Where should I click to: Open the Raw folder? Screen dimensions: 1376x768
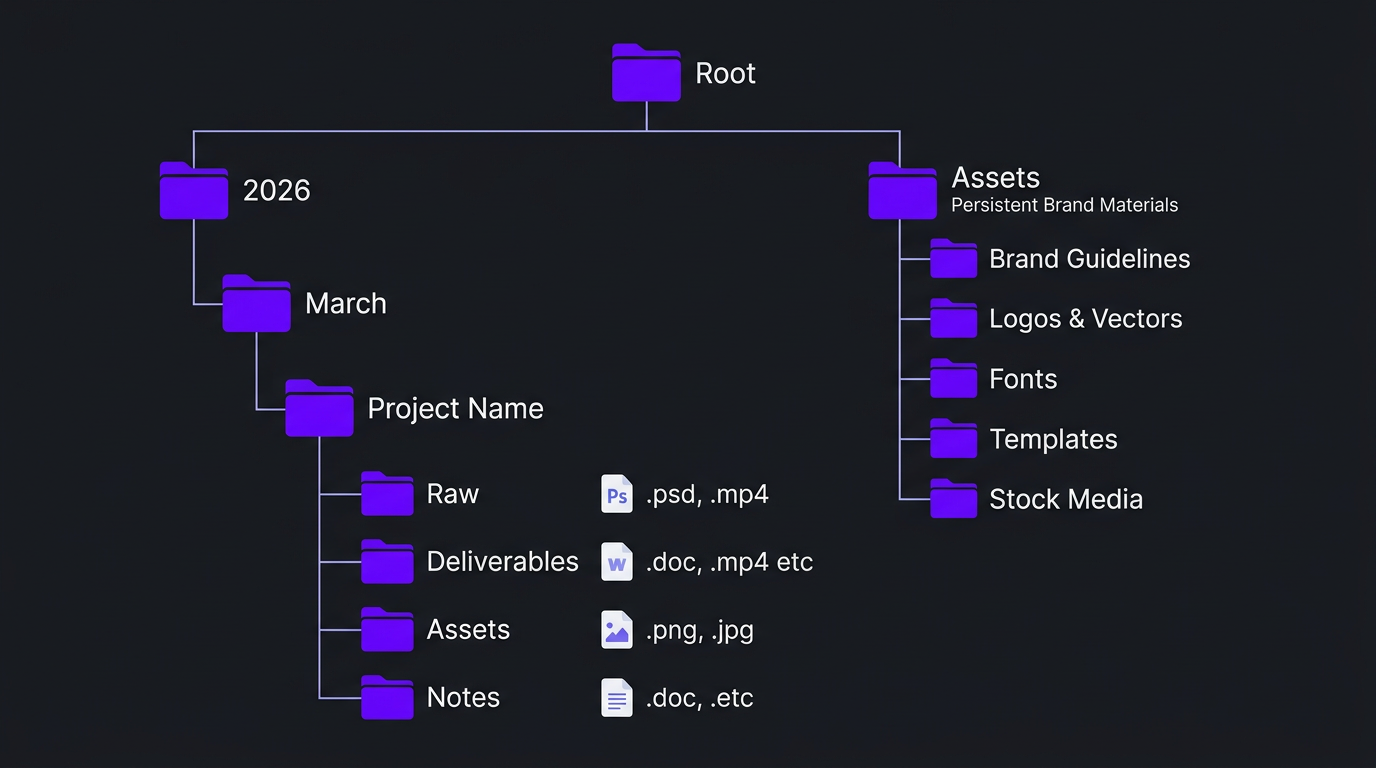click(x=387, y=493)
